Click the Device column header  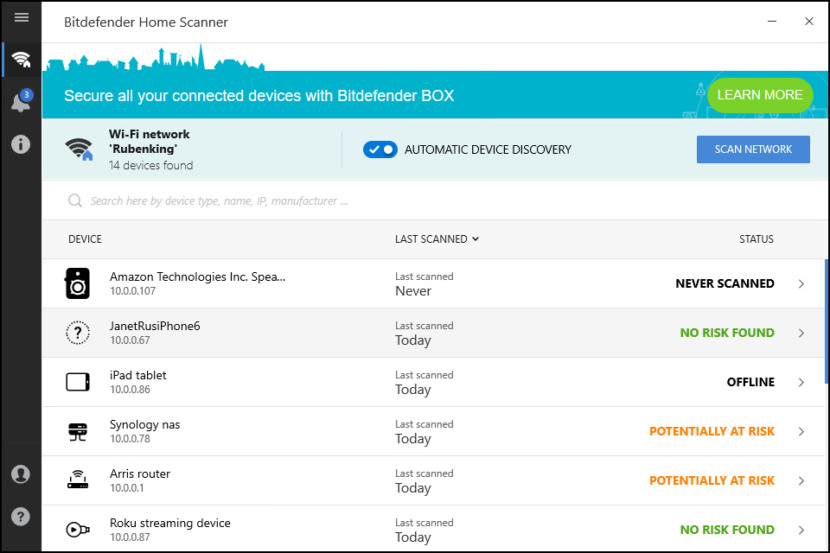[85, 239]
